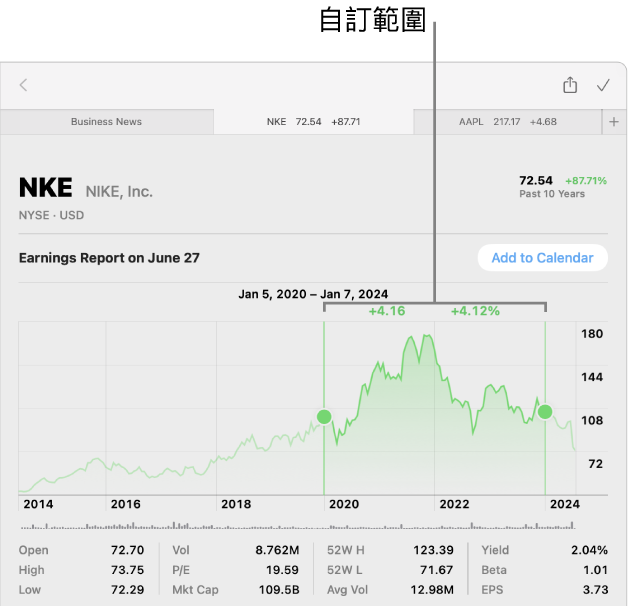Image resolution: width=630 pixels, height=606 pixels.
Task: Select the left range handle dot
Action: pos(324,417)
